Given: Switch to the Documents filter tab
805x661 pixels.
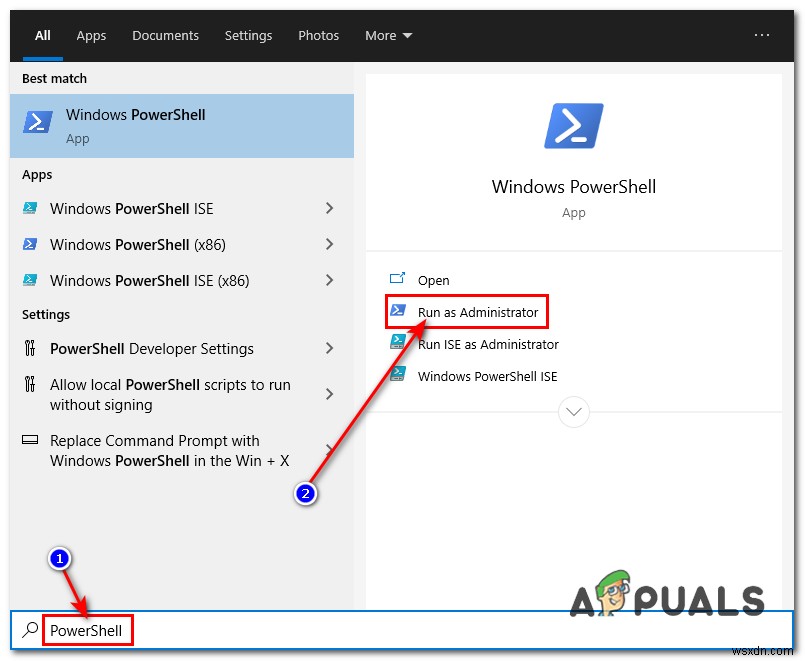Looking at the screenshot, I should [x=165, y=35].
